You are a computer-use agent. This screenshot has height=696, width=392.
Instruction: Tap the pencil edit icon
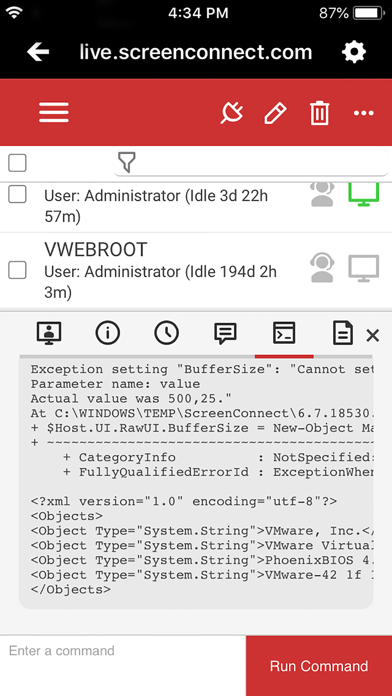point(275,113)
